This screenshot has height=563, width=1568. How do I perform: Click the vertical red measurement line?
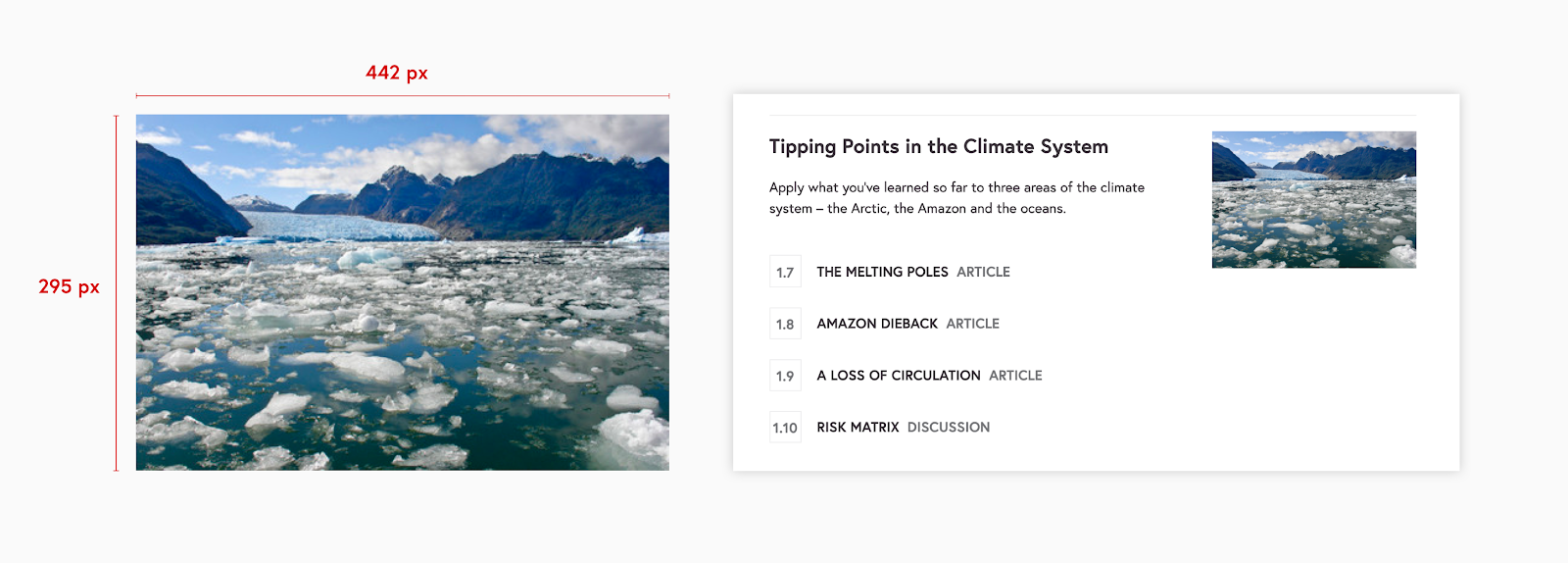click(116, 292)
